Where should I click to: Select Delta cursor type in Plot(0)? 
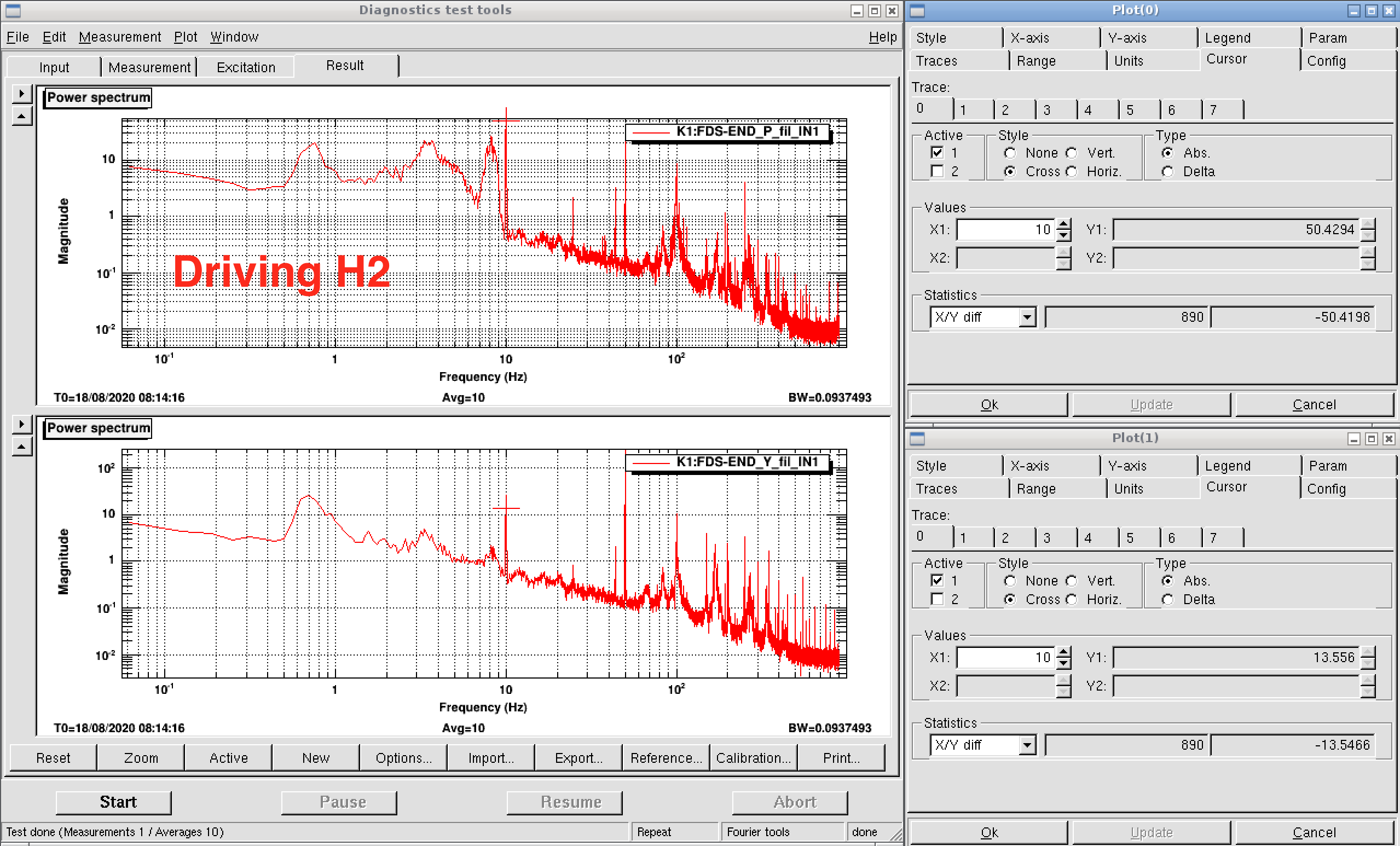coord(1167,172)
